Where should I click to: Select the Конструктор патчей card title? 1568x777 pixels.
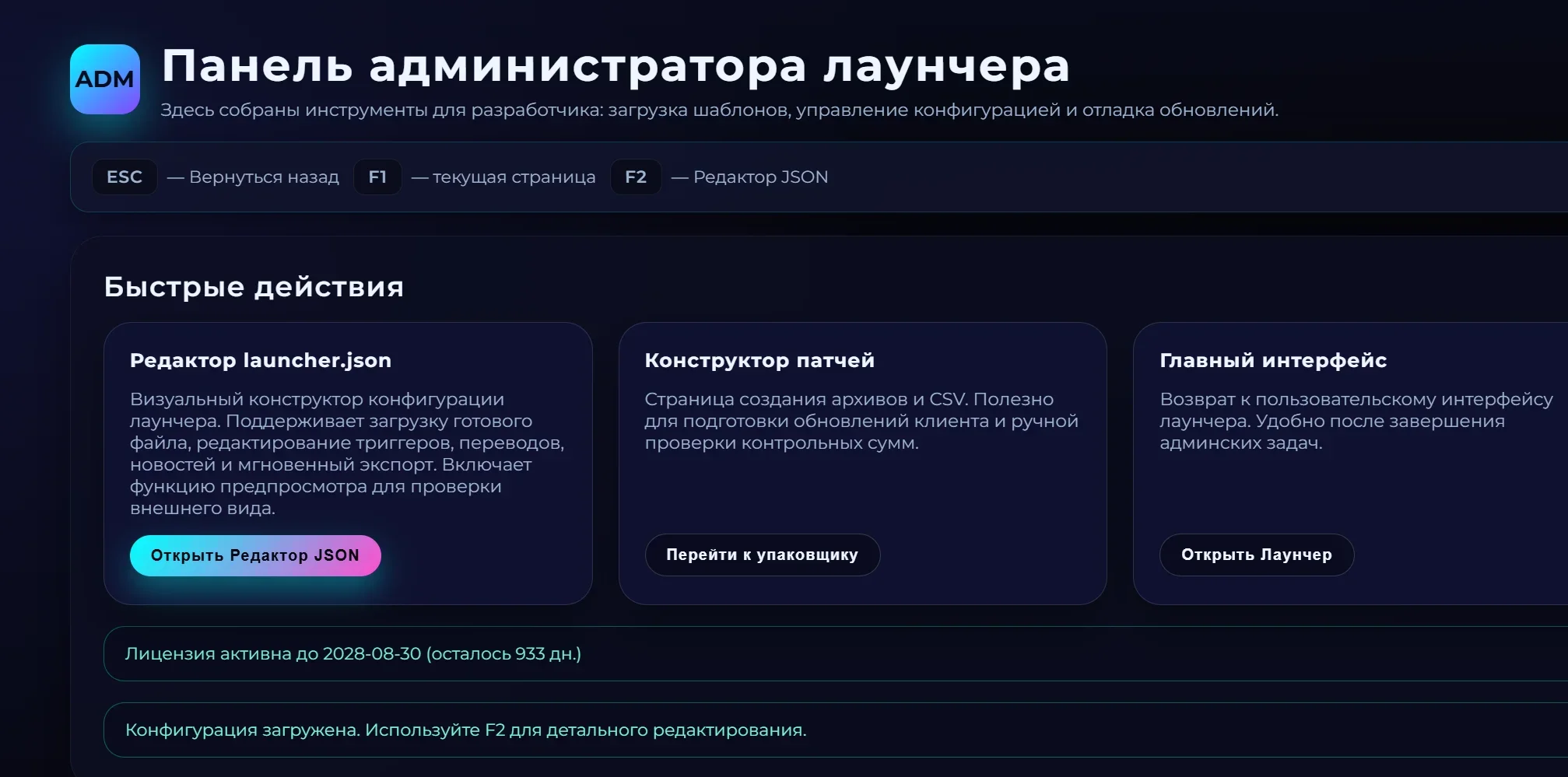click(759, 360)
